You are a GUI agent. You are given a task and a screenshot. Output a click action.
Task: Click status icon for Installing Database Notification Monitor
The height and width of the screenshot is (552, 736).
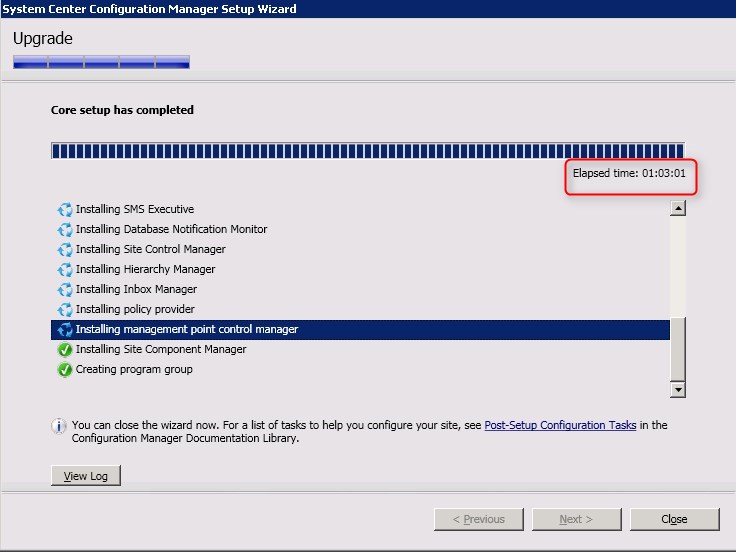click(65, 230)
